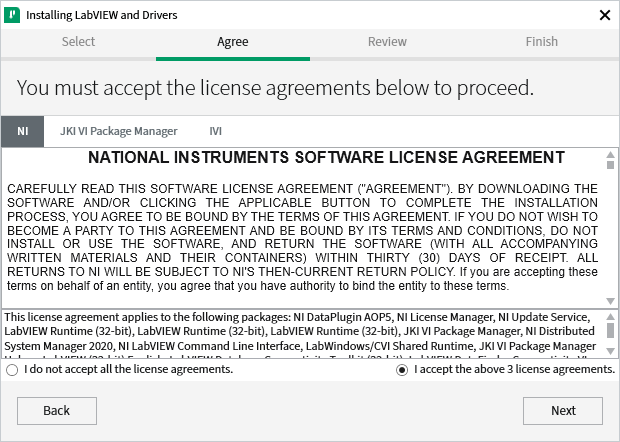Select 'I do not accept all the license agreements'

click(x=12, y=370)
